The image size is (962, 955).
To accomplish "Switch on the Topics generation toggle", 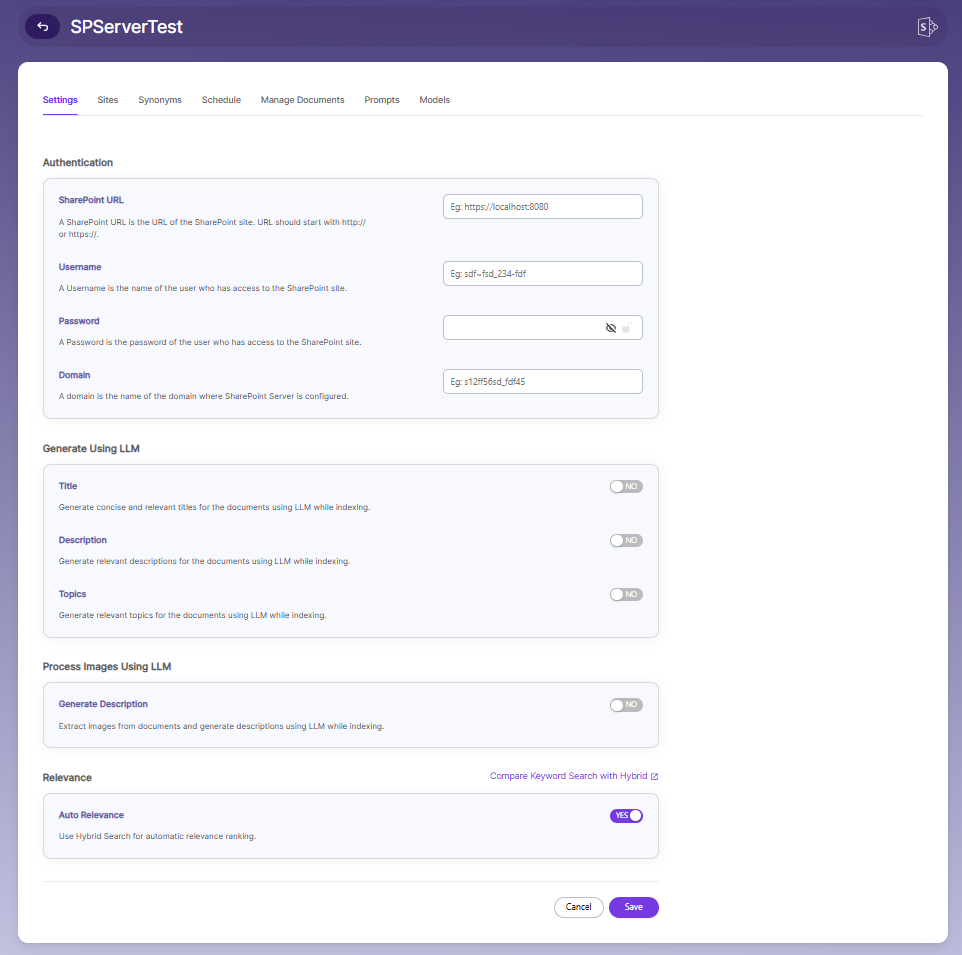I will 626,594.
